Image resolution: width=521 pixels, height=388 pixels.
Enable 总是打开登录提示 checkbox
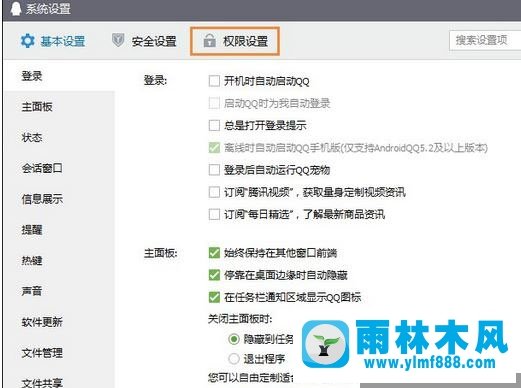point(214,125)
